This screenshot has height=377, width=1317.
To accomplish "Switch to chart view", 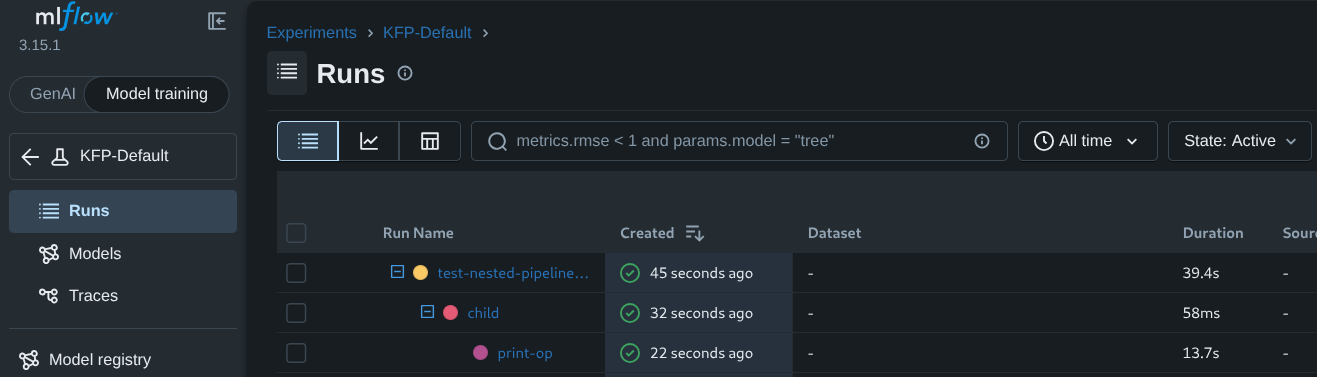I will pos(369,141).
